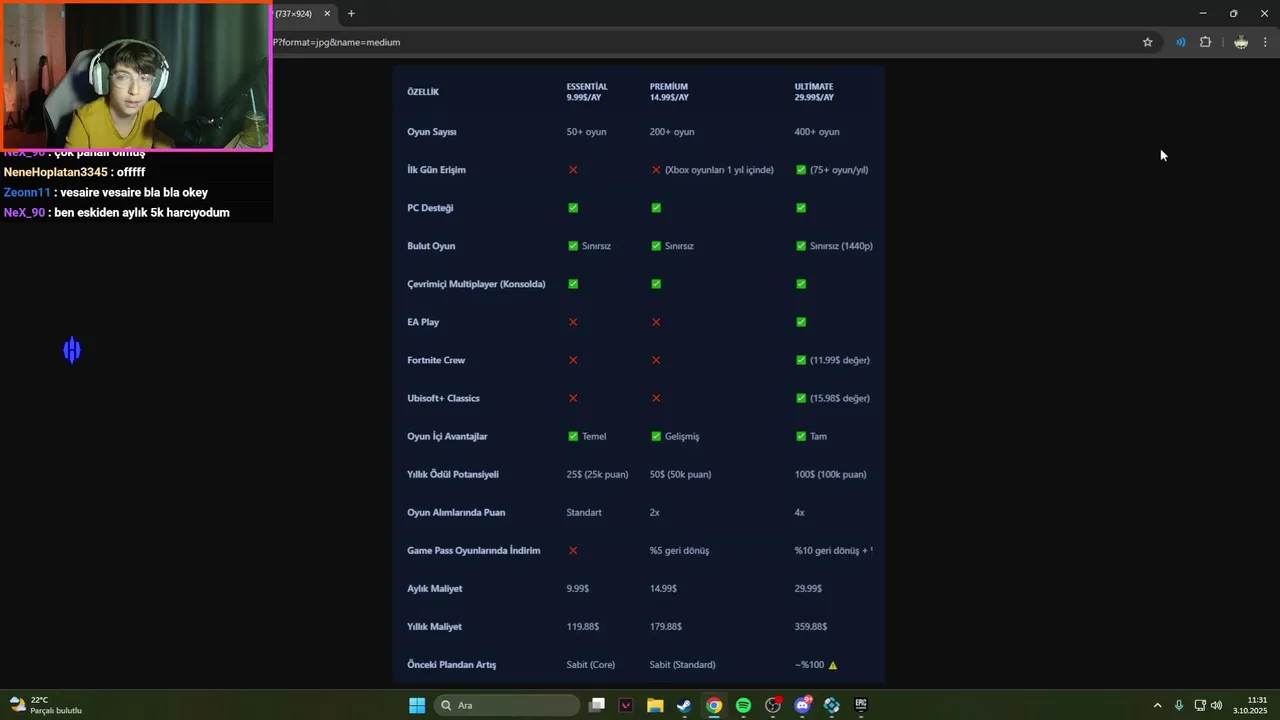Click the '50+ oyun' cell
Image resolution: width=1280 pixels, height=720 pixels.
point(586,132)
